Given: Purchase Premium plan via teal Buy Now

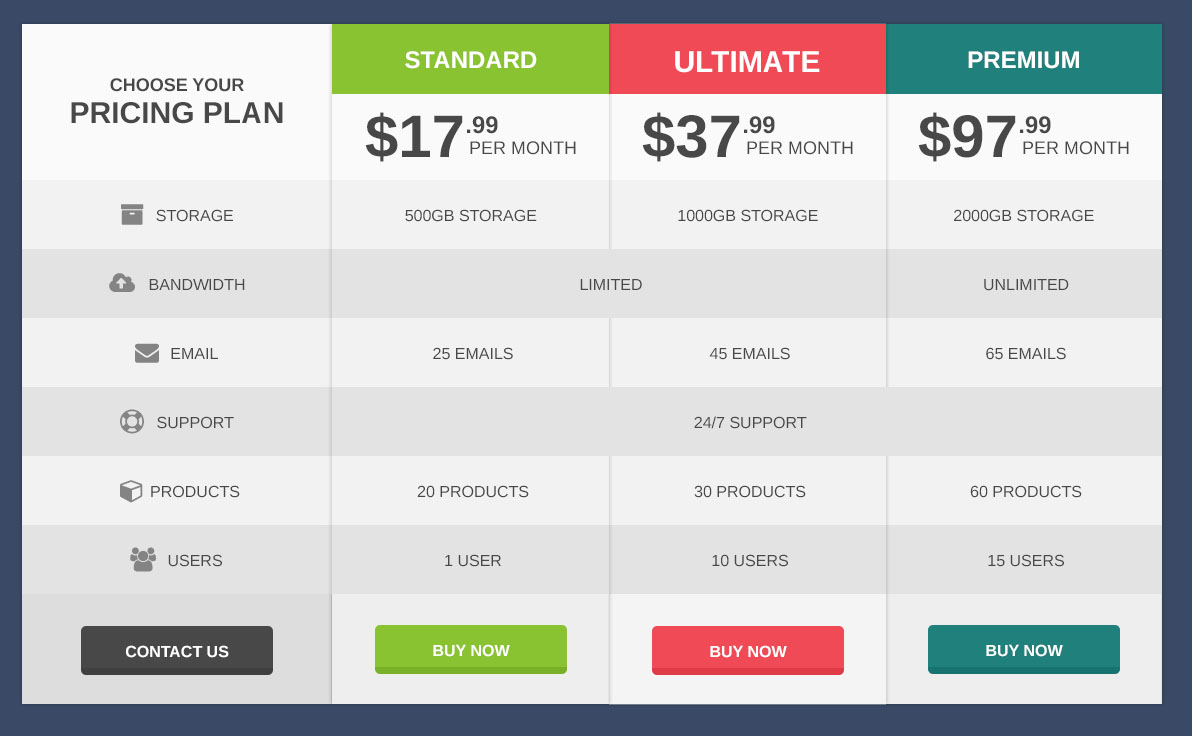Looking at the screenshot, I should 1024,650.
